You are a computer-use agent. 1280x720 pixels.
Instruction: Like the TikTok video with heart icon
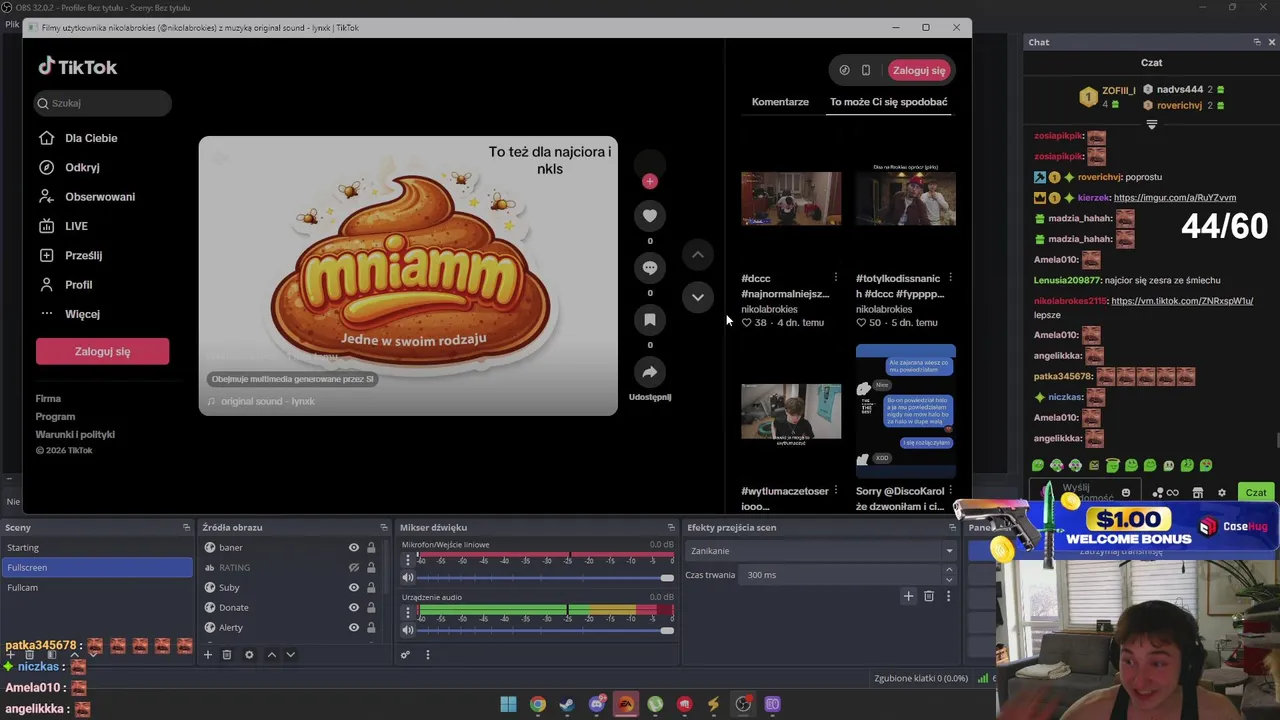(x=650, y=216)
